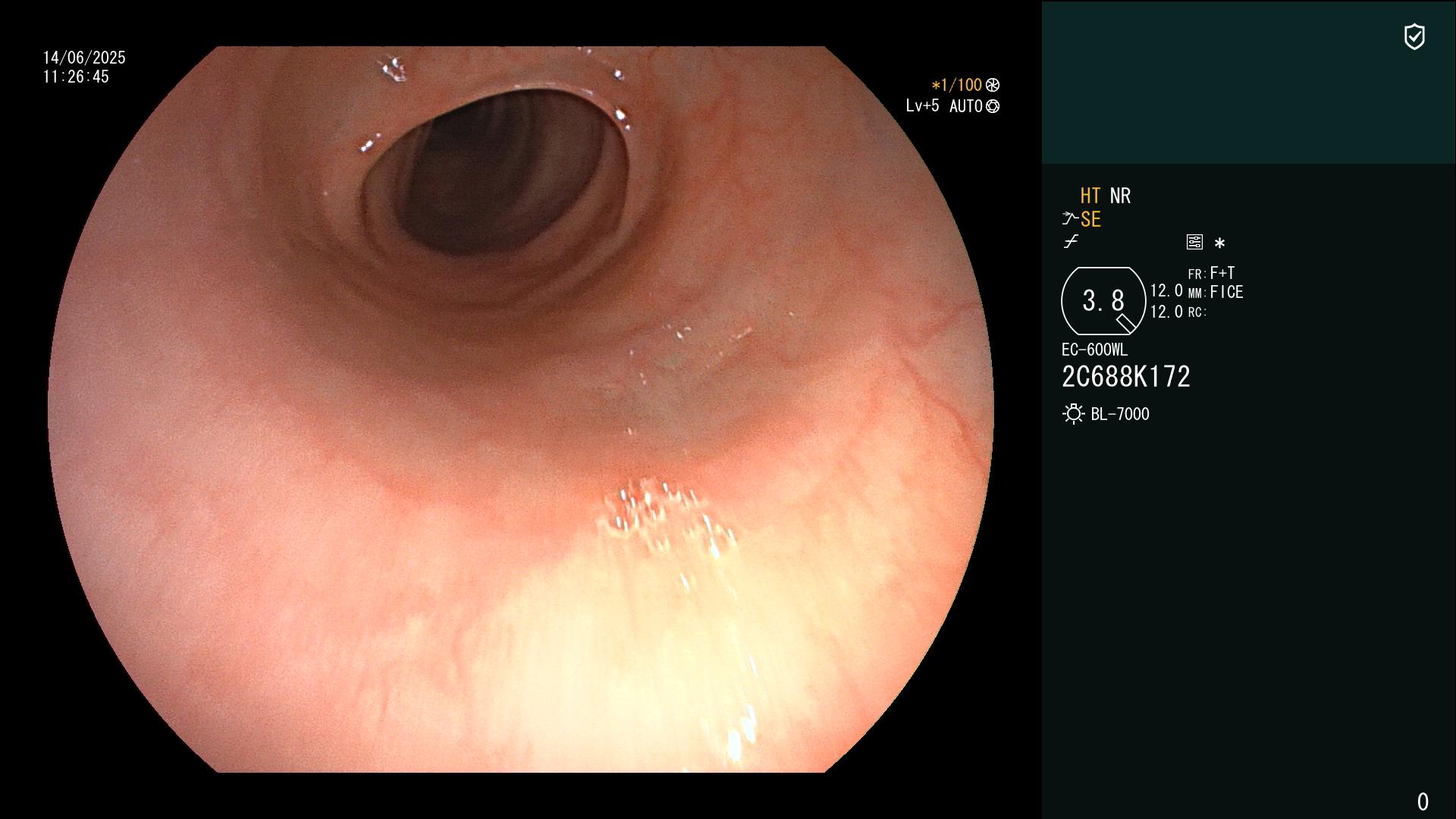Click the scope model EC-600WL
Screen dimensions: 1456x819
click(1094, 350)
